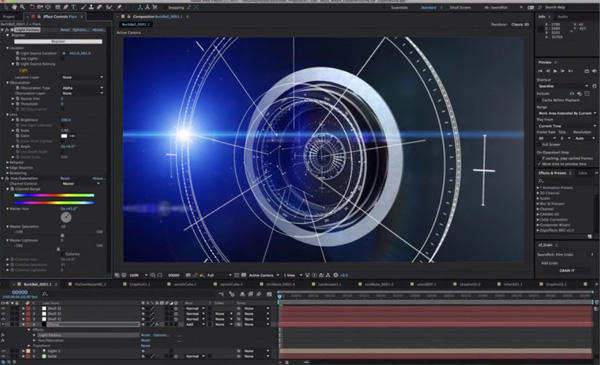Mute audio in the Preview panel
Screen dimensions: 600x365
[594, 71]
